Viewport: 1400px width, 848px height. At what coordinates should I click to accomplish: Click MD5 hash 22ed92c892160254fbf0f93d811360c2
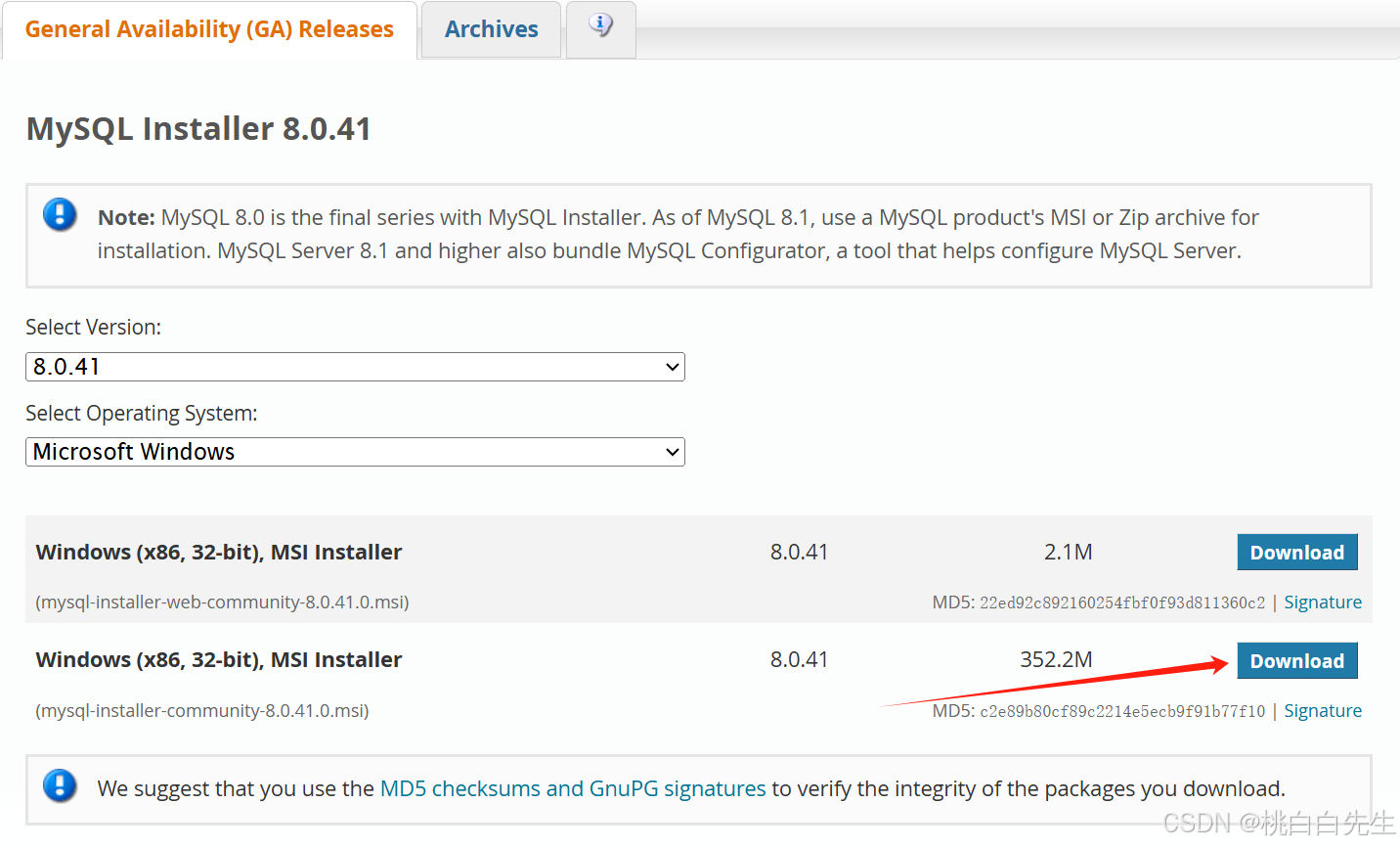pos(1122,603)
